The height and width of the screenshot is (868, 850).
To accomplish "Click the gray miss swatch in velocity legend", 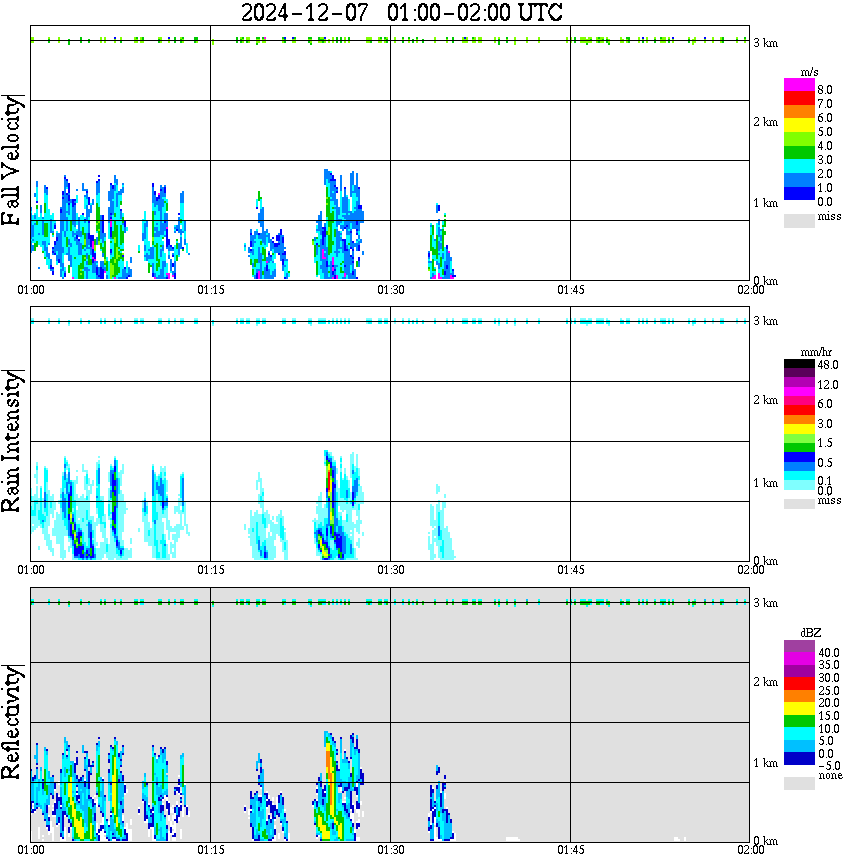I will coord(799,220).
